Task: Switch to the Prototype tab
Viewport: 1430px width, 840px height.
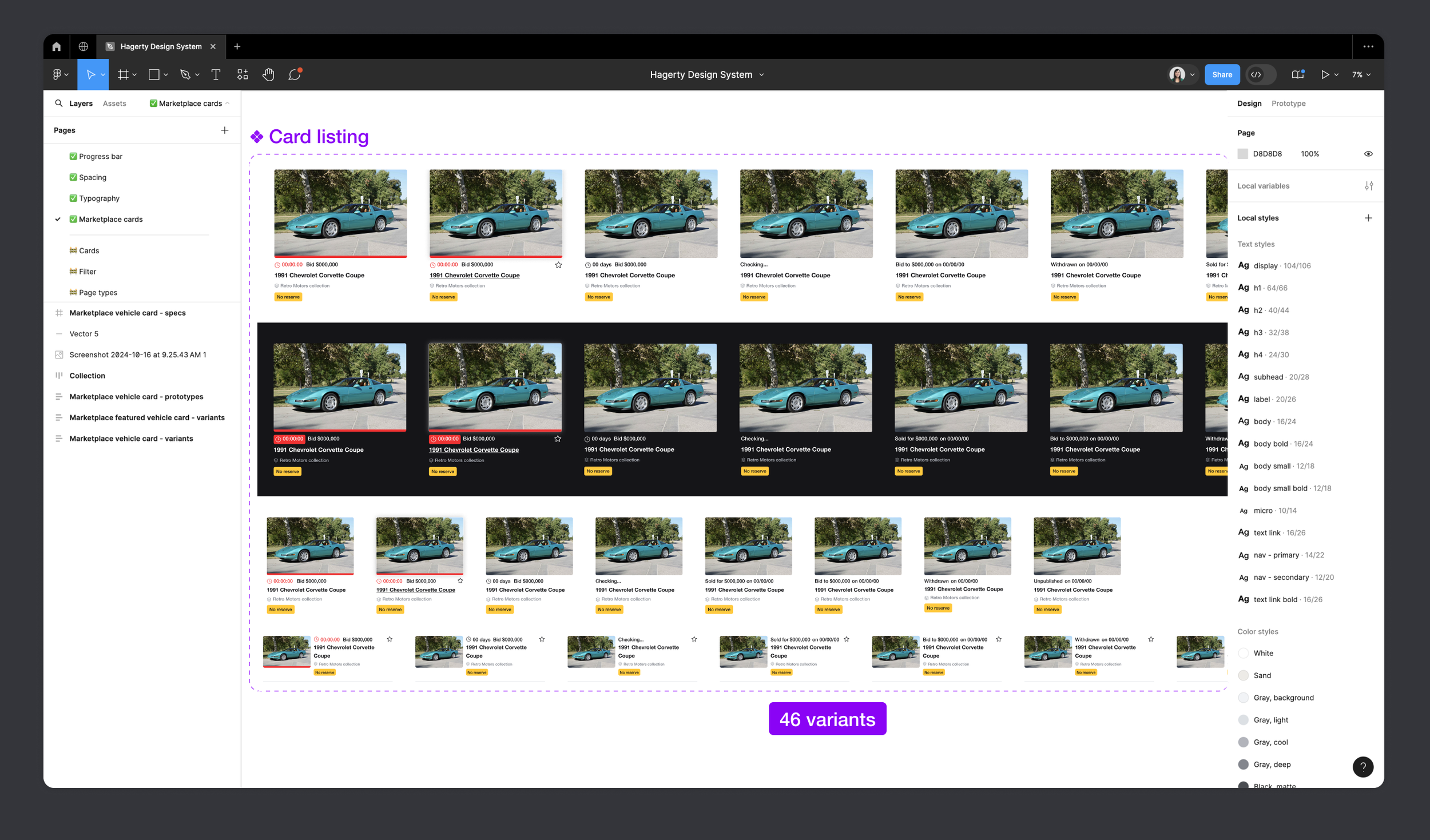Action: point(1288,103)
